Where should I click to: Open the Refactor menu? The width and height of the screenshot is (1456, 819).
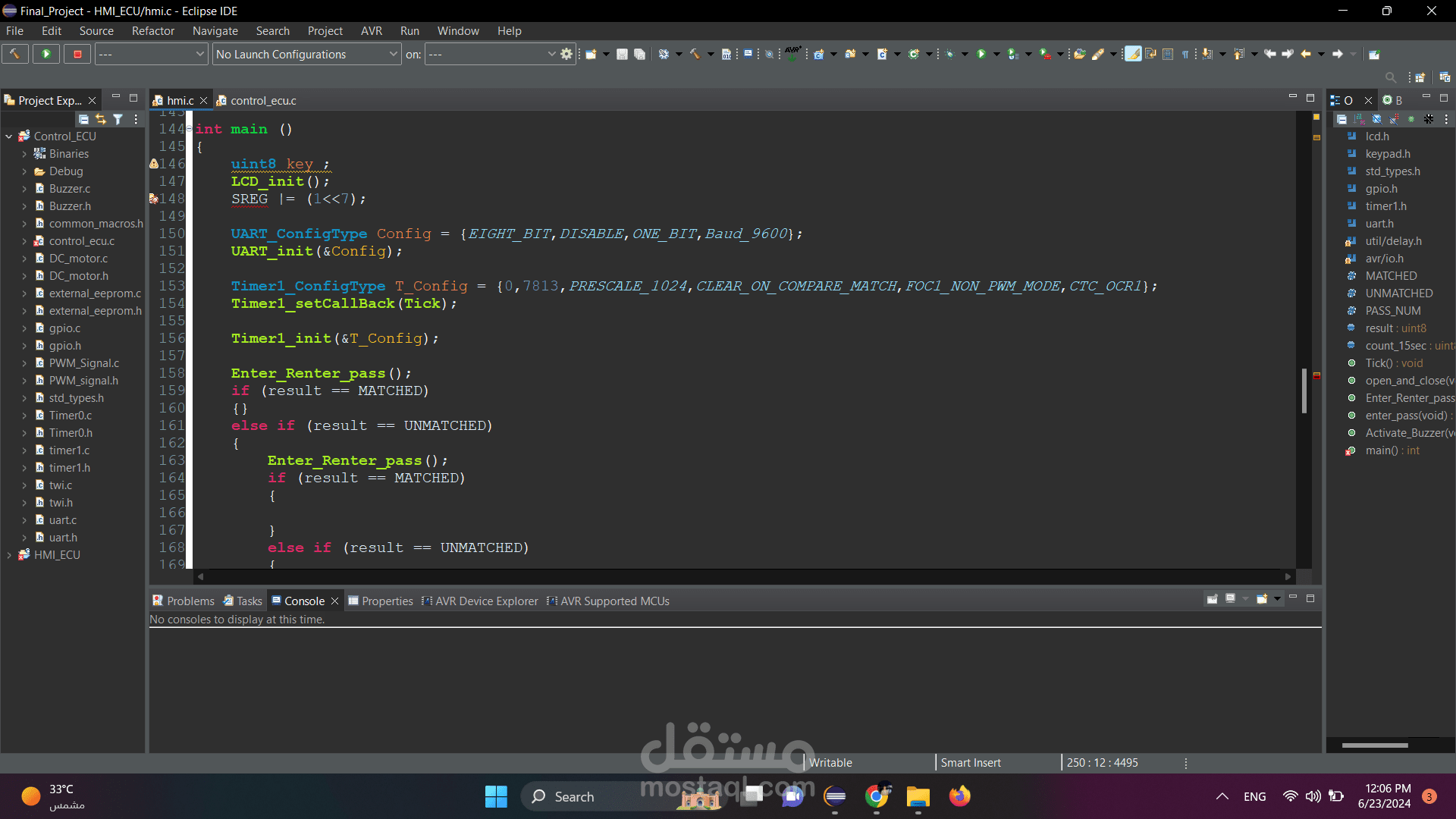point(152,31)
